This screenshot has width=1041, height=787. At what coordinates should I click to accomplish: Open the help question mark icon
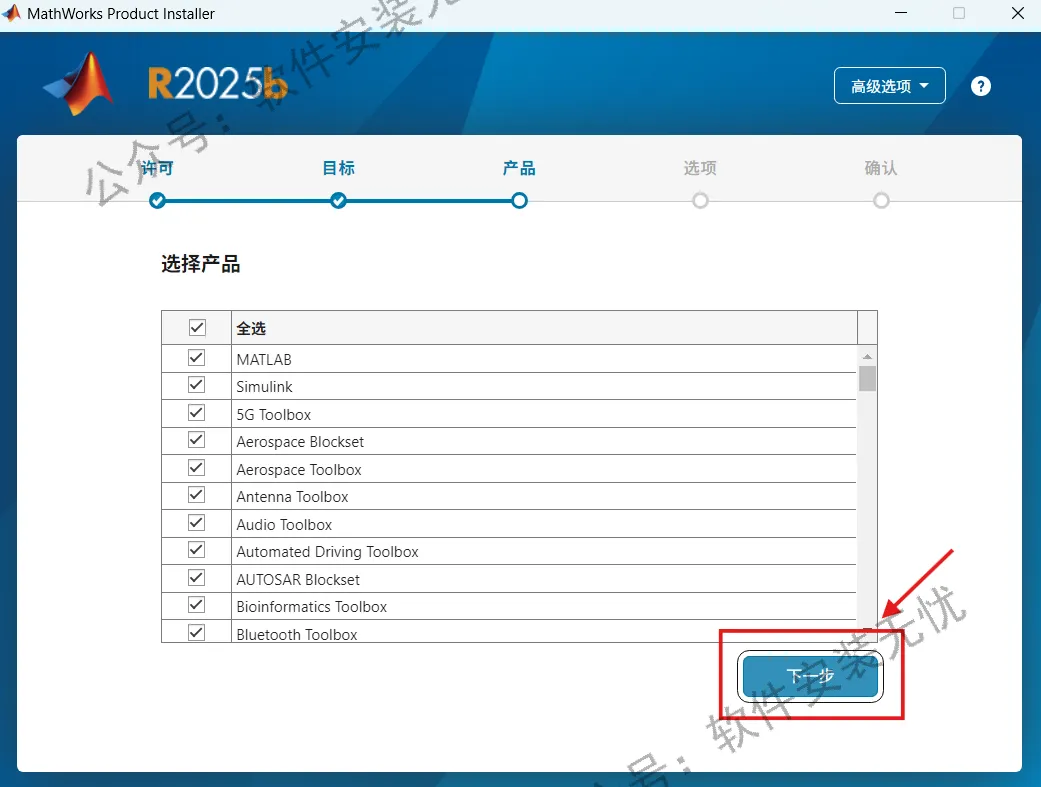pos(981,86)
